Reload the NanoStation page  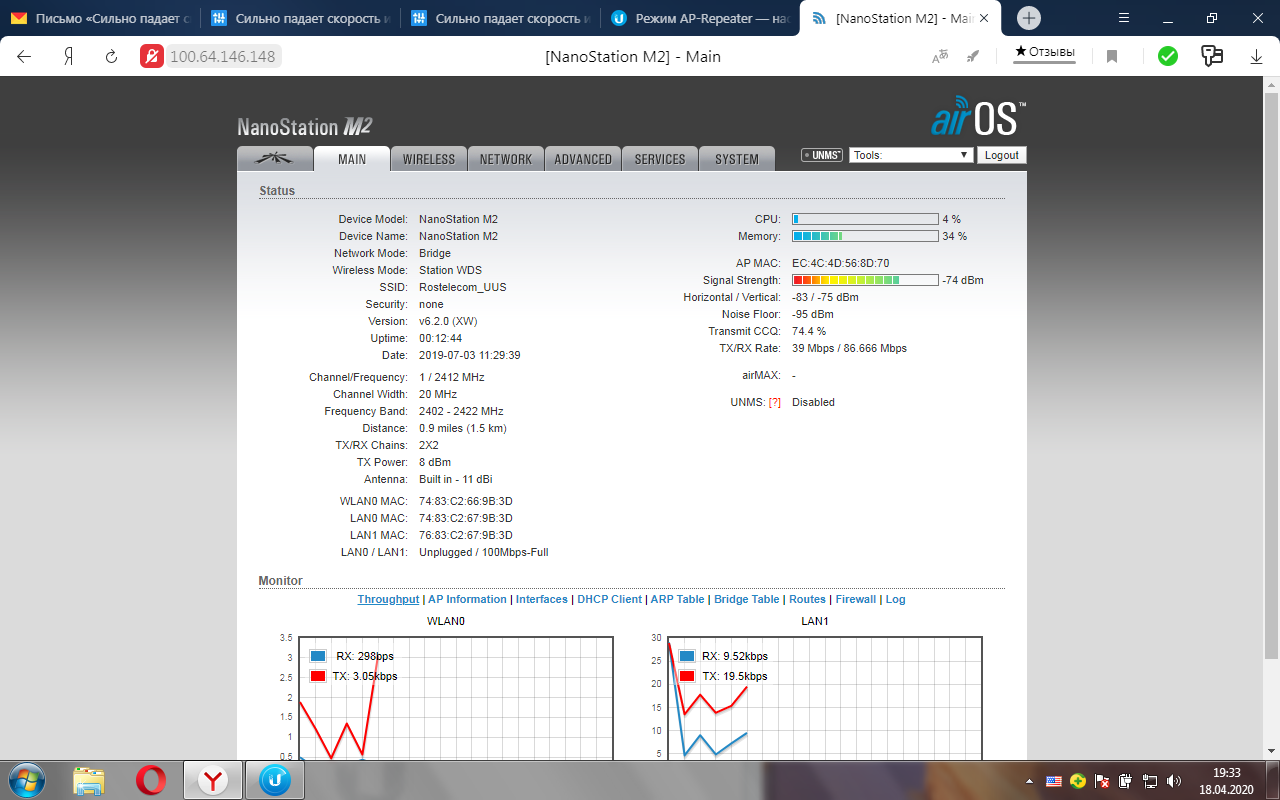click(111, 56)
